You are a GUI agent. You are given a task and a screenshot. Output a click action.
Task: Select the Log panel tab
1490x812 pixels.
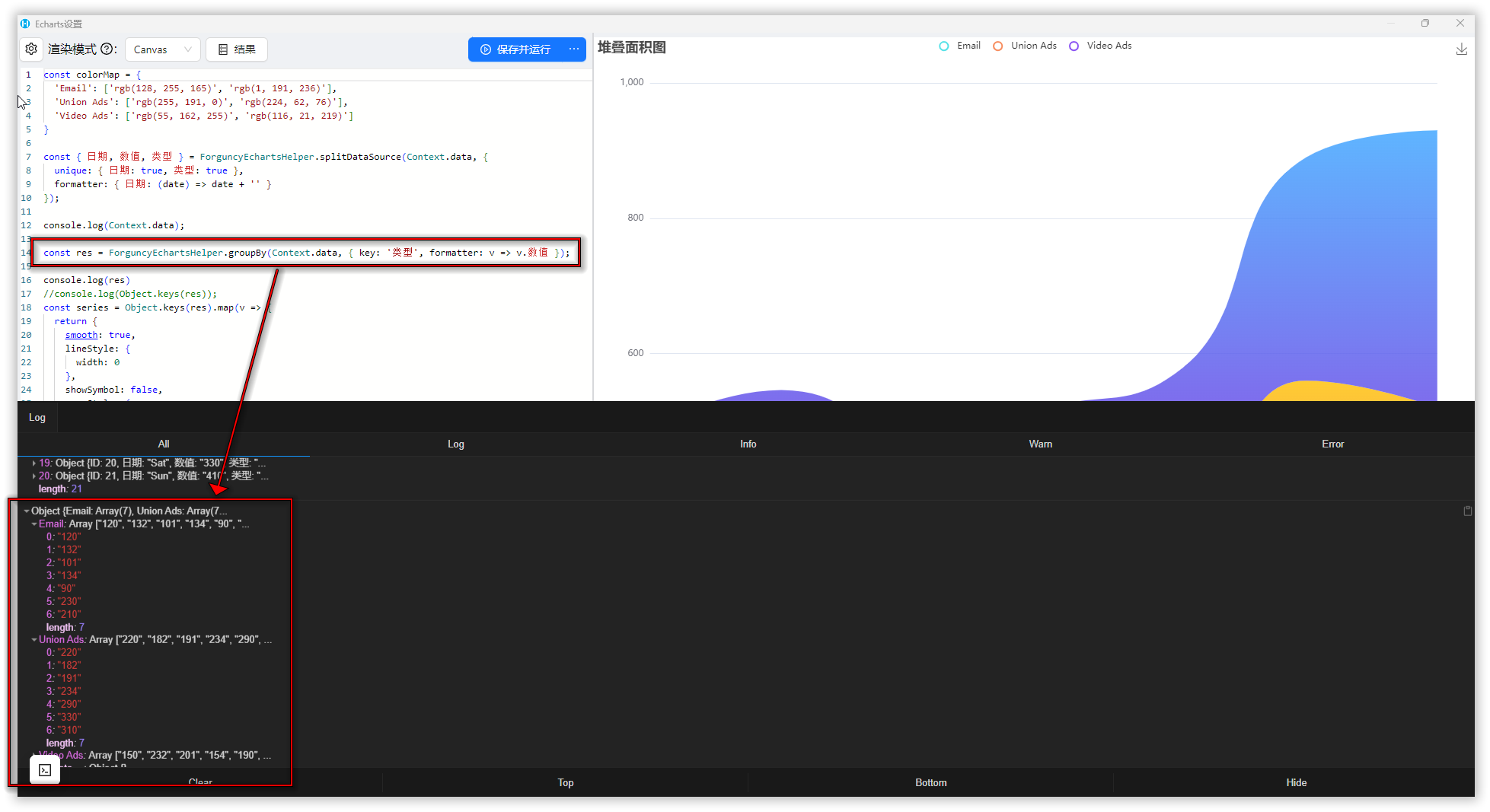(37, 417)
